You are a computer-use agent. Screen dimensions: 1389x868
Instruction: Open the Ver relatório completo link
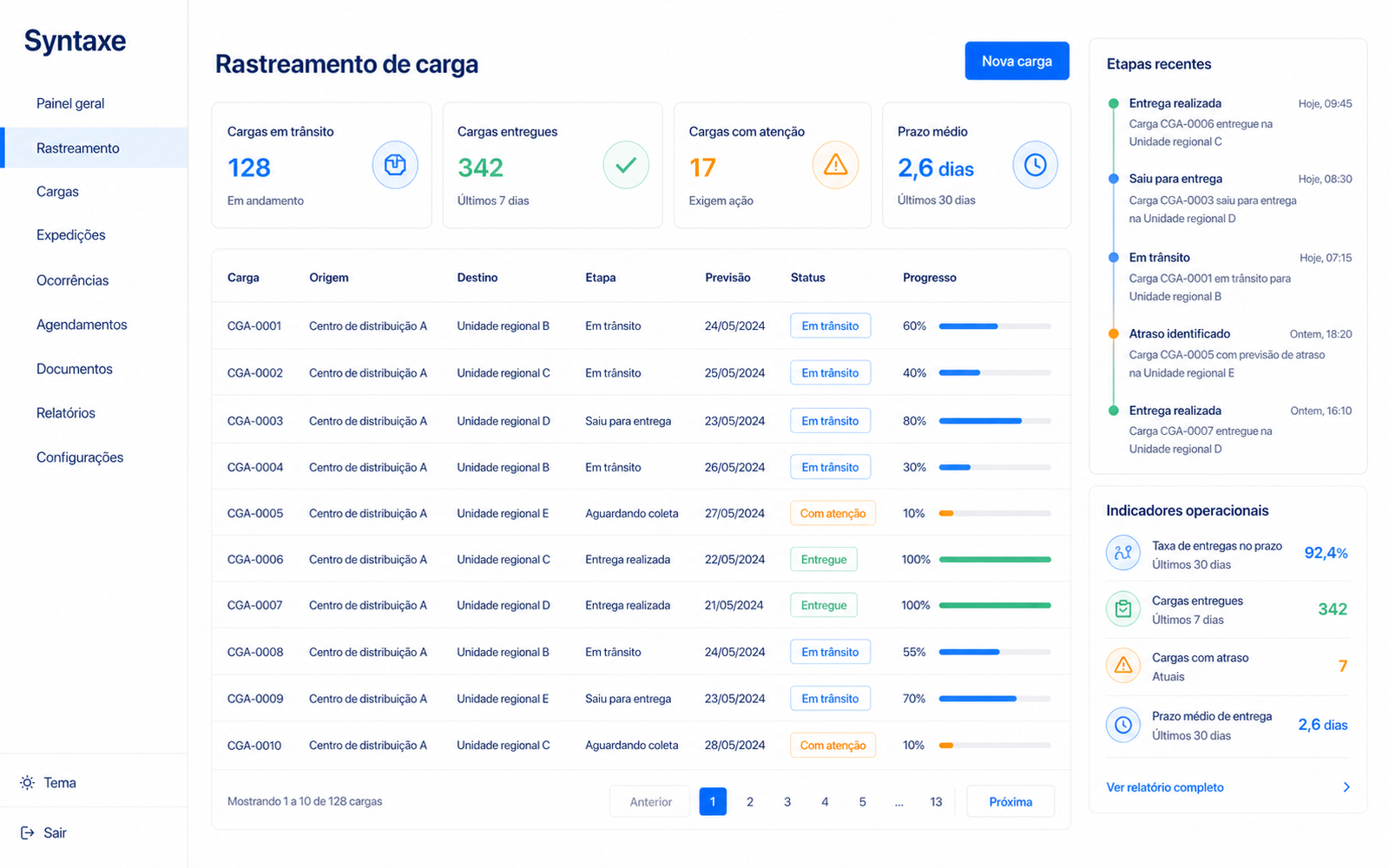tap(1165, 787)
